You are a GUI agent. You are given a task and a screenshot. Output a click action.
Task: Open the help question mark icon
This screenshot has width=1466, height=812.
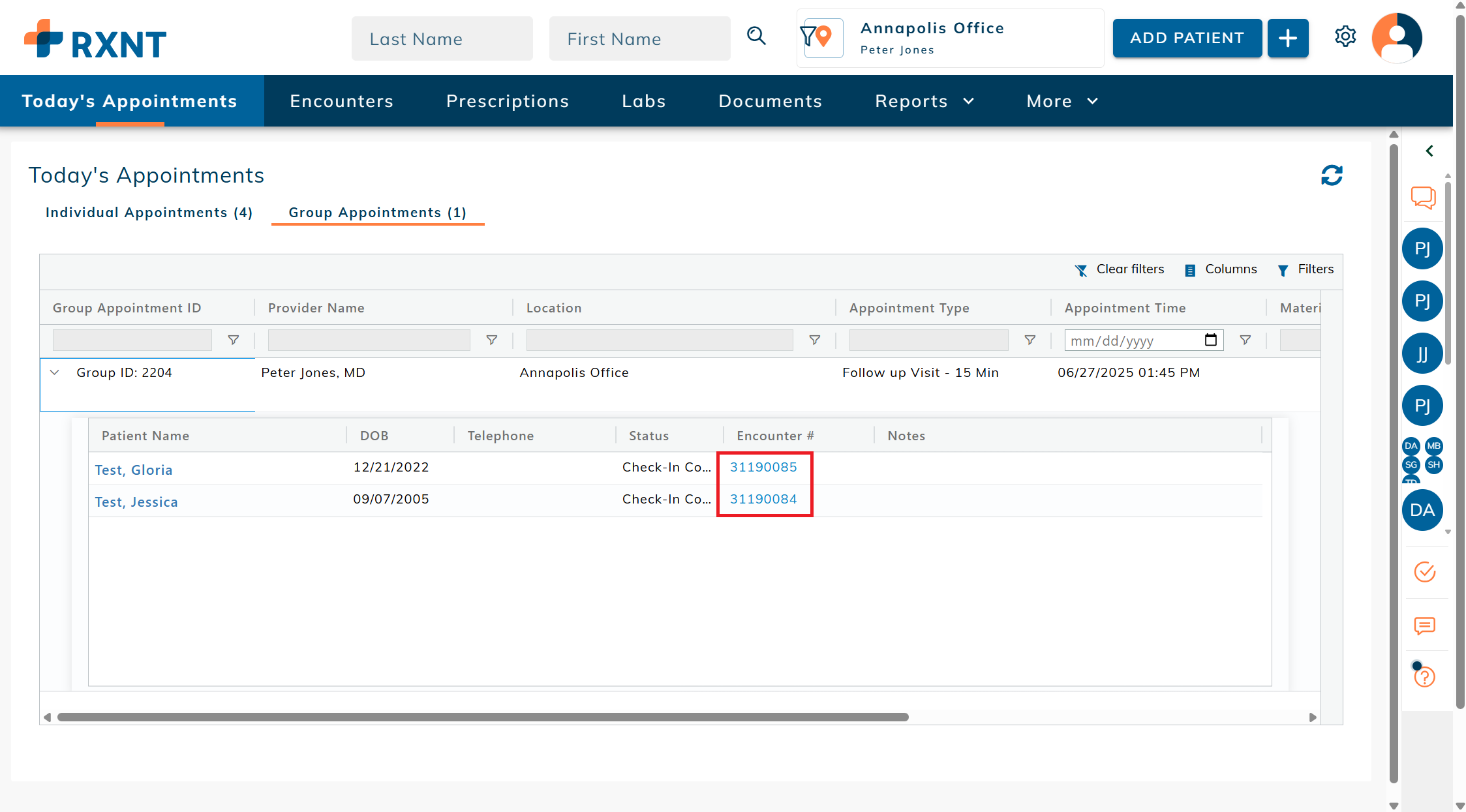(1424, 677)
